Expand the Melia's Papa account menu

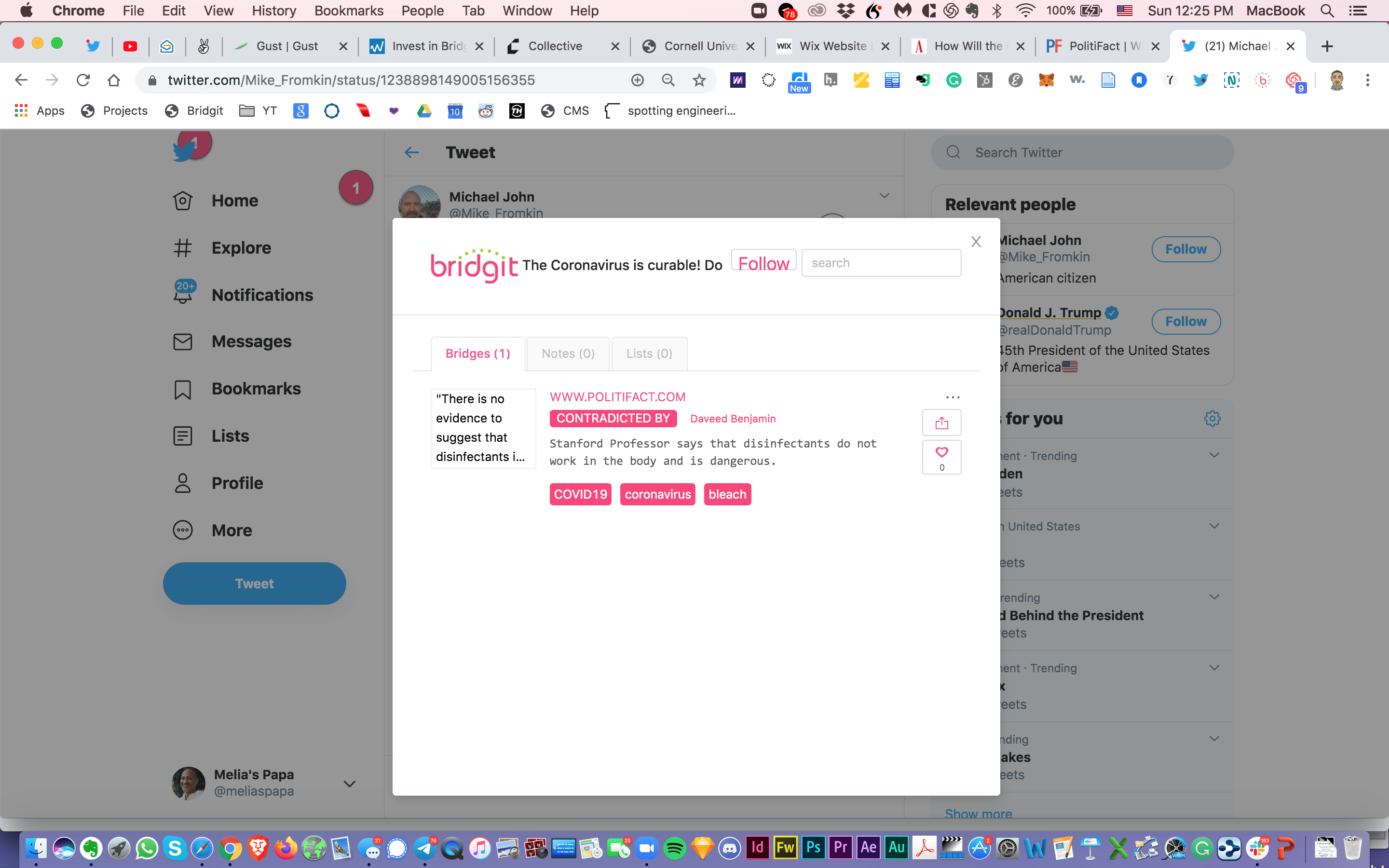point(349,784)
